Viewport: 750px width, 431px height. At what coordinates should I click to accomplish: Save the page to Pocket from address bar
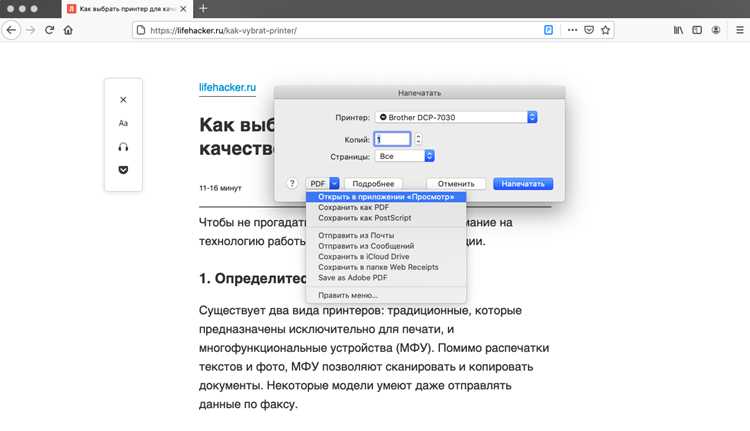(589, 30)
